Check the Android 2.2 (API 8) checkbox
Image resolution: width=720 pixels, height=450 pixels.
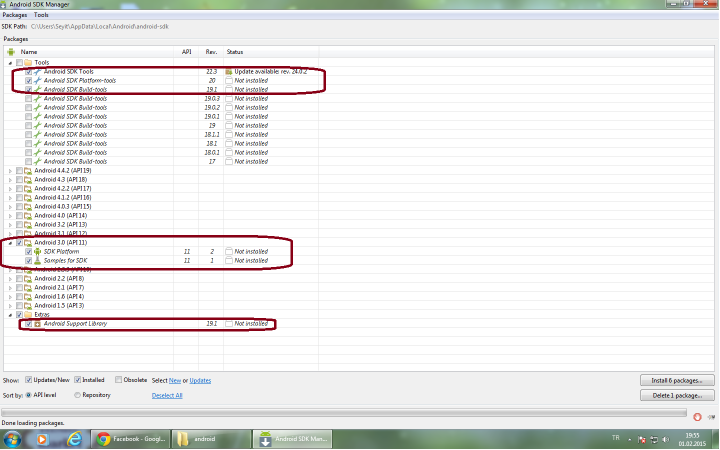19,278
